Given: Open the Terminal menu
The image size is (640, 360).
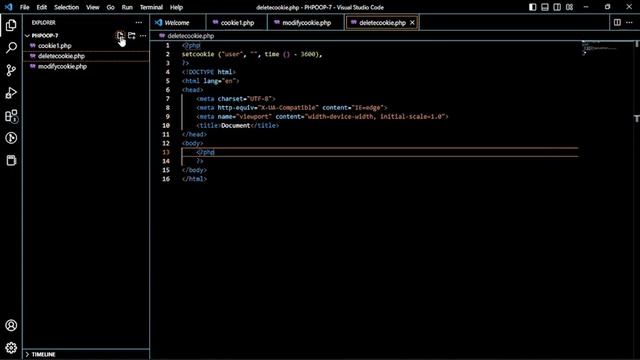Looking at the screenshot, I should [151, 7].
